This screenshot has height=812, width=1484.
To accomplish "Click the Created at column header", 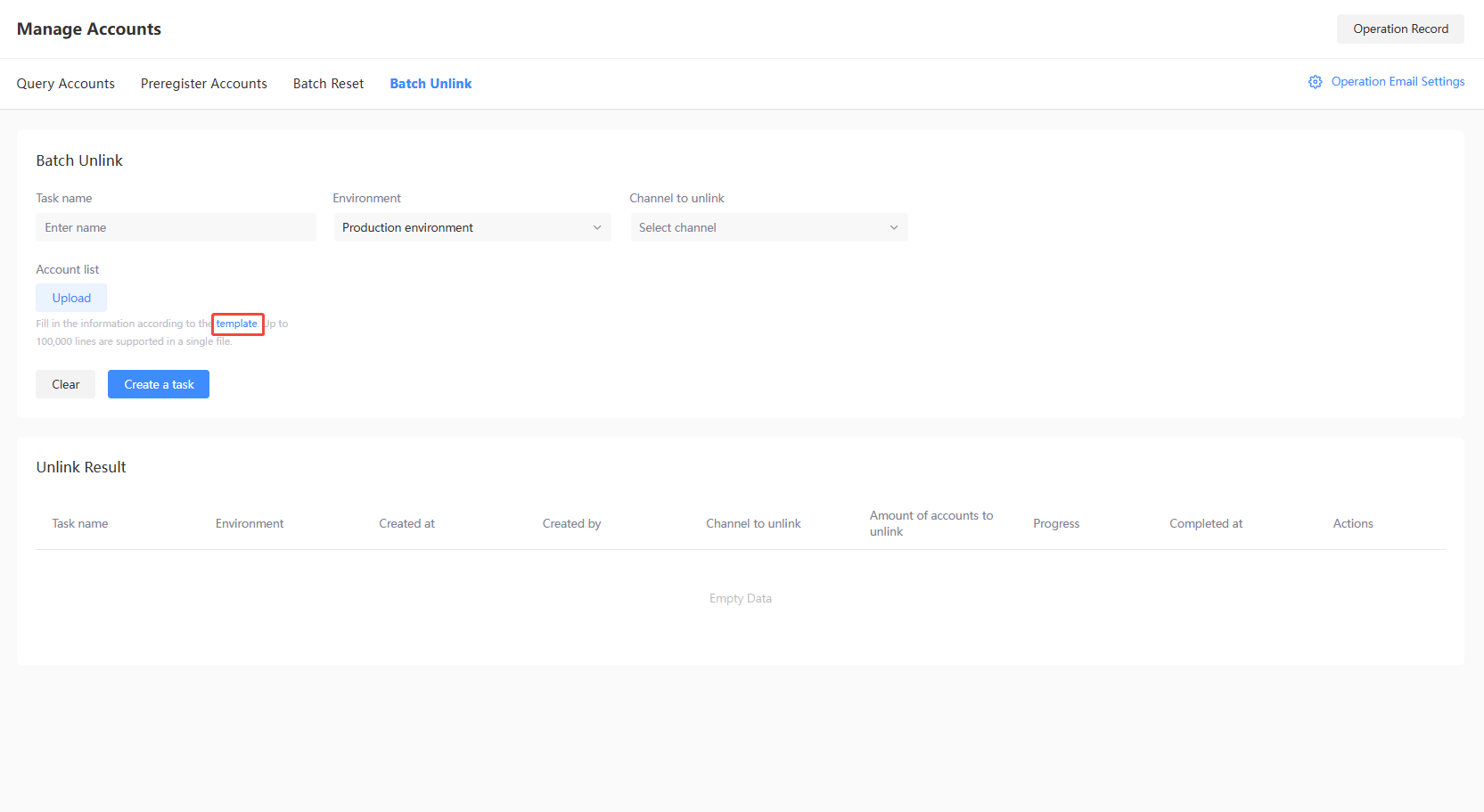I will coord(406,524).
